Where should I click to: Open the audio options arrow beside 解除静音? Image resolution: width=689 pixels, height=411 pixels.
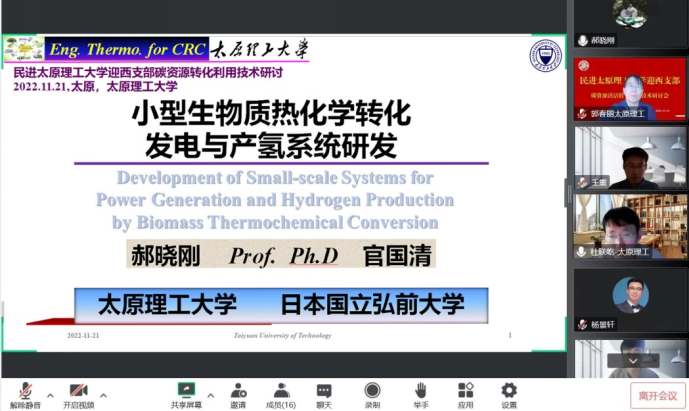(50, 395)
